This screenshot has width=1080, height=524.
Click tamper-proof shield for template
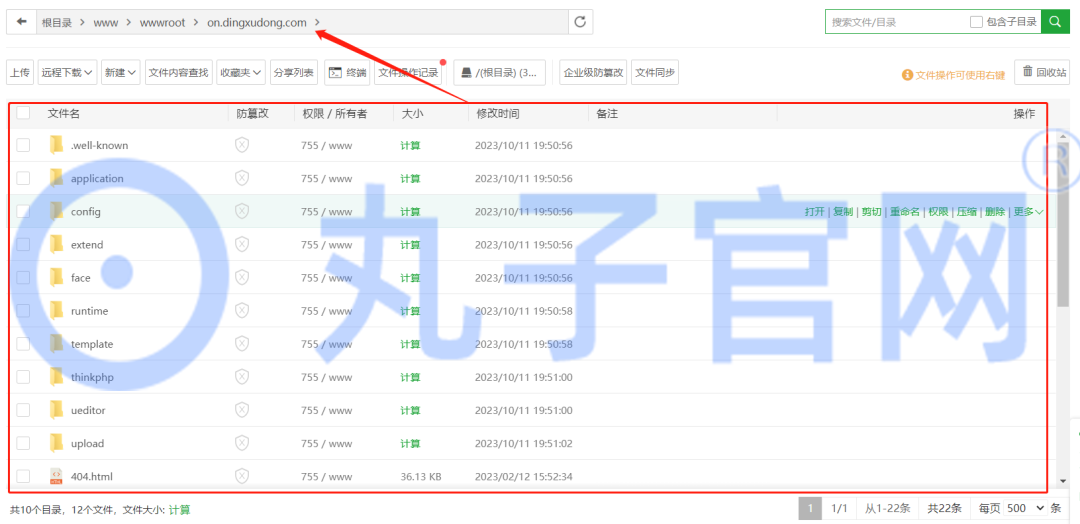pyautogui.click(x=242, y=344)
